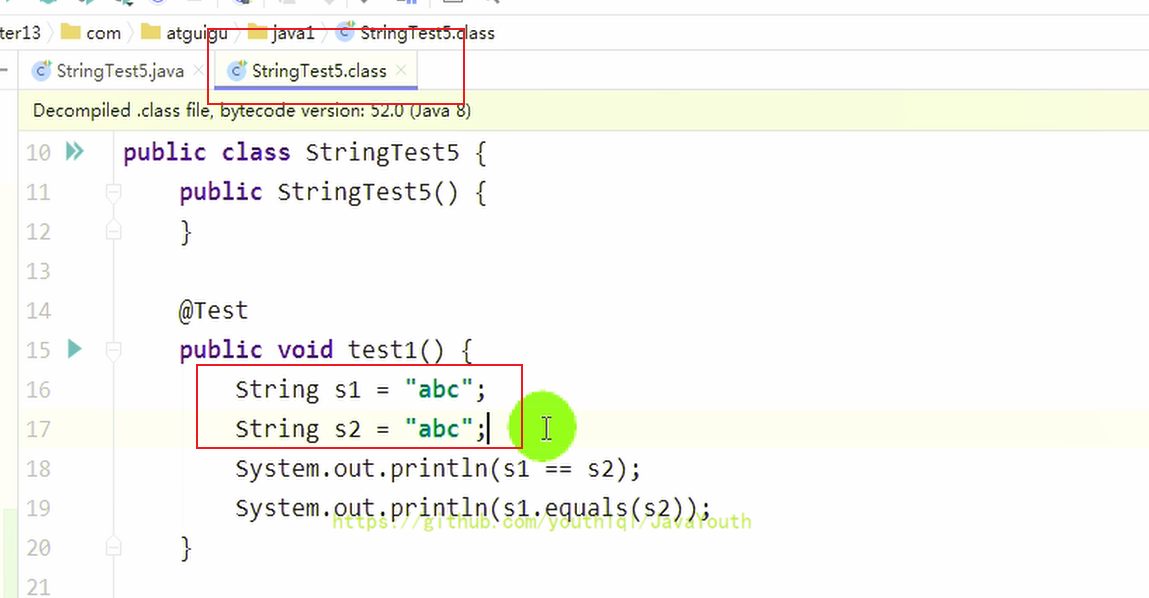Close the StringTest5.java tab

click(x=199, y=70)
